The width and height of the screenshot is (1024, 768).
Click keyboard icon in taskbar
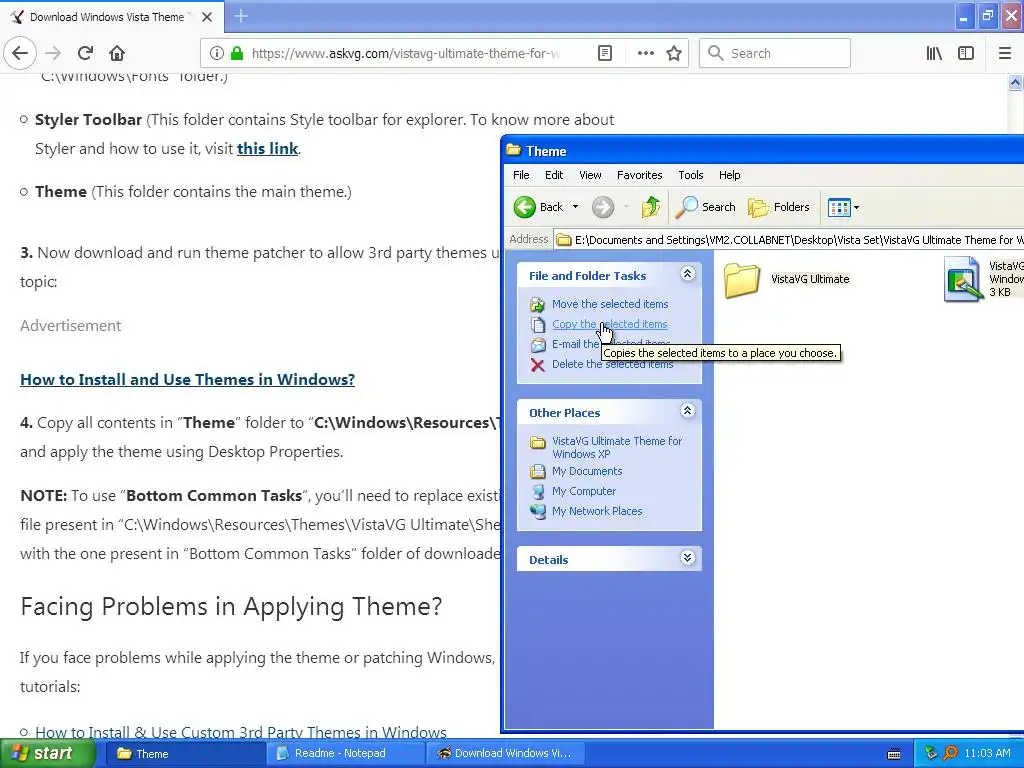tap(894, 754)
